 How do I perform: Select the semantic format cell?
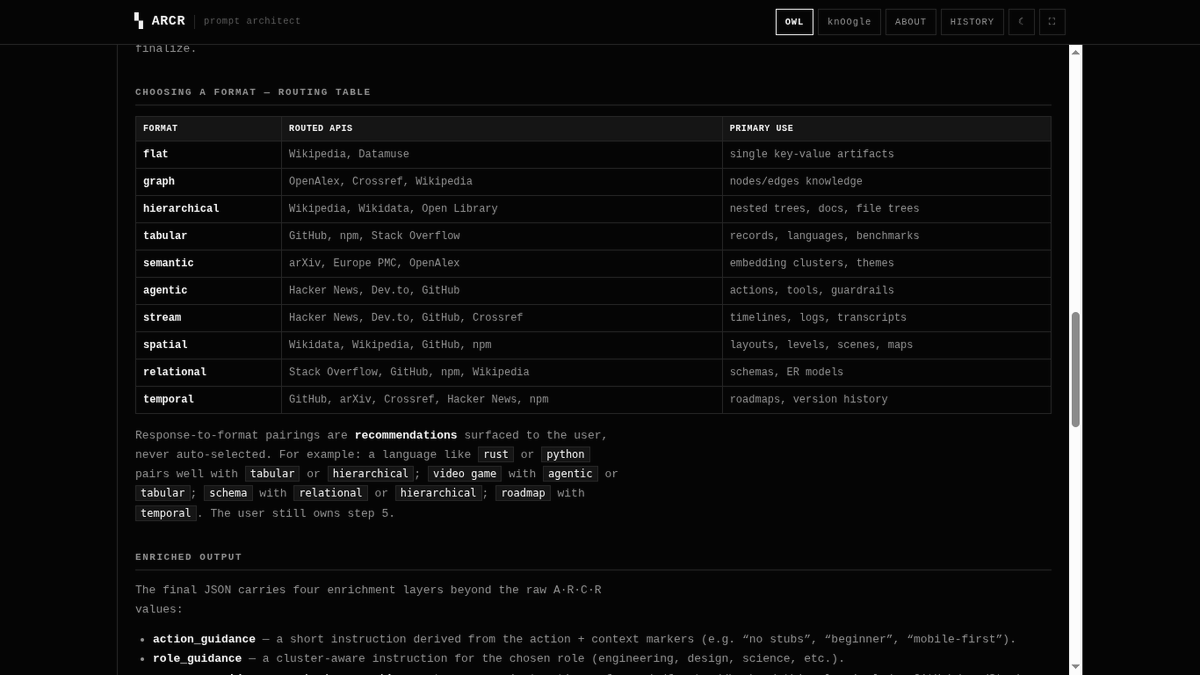pyautogui.click(x=209, y=263)
